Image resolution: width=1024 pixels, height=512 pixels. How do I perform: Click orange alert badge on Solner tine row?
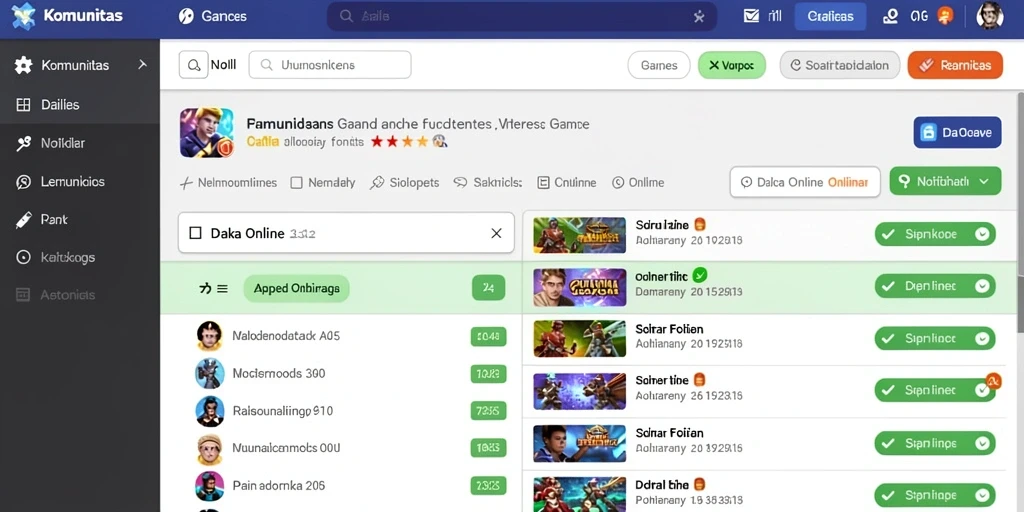click(x=993, y=381)
